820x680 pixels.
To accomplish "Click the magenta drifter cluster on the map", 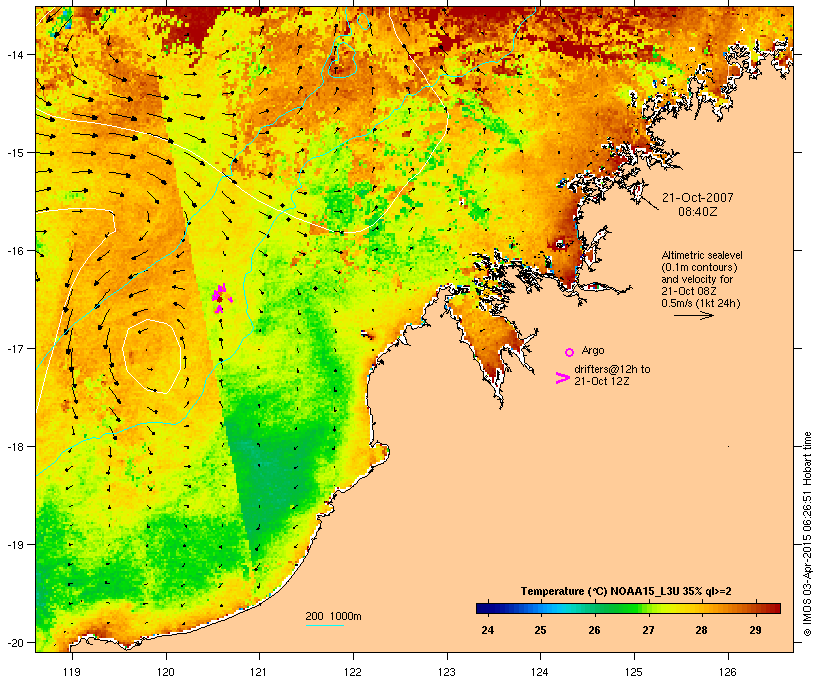I will click(222, 298).
